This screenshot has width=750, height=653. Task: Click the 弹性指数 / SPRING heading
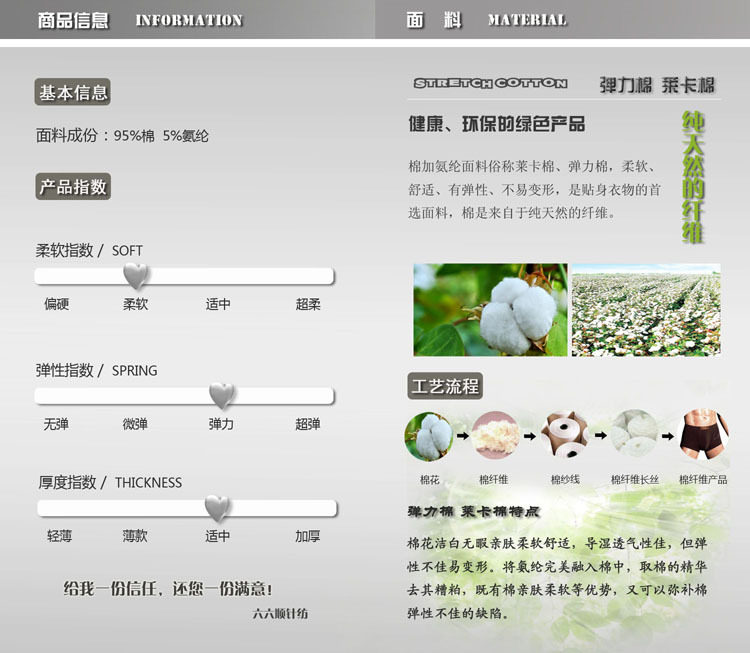[x=97, y=370]
